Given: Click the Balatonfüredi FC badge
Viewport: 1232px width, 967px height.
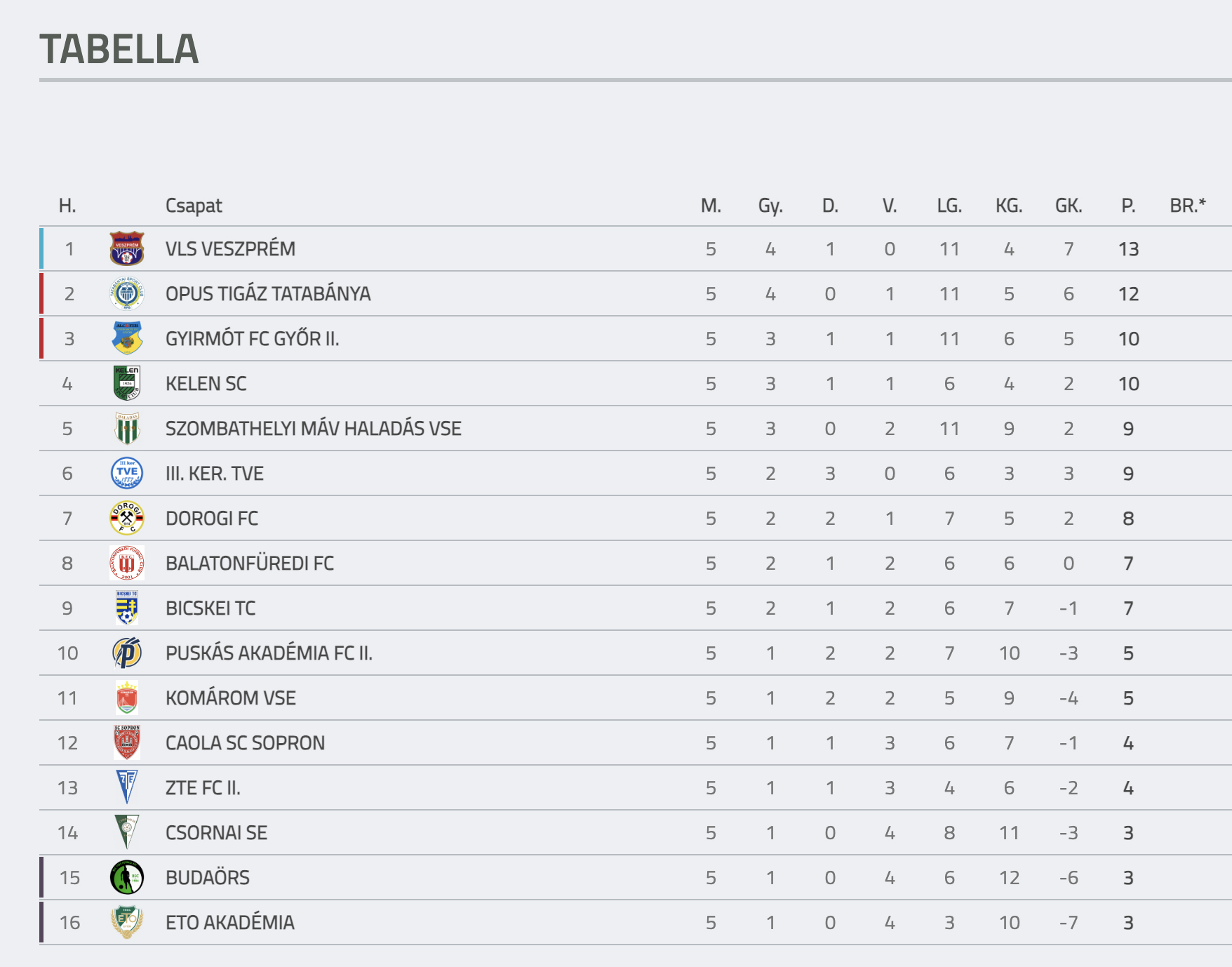Looking at the screenshot, I should point(127,563).
